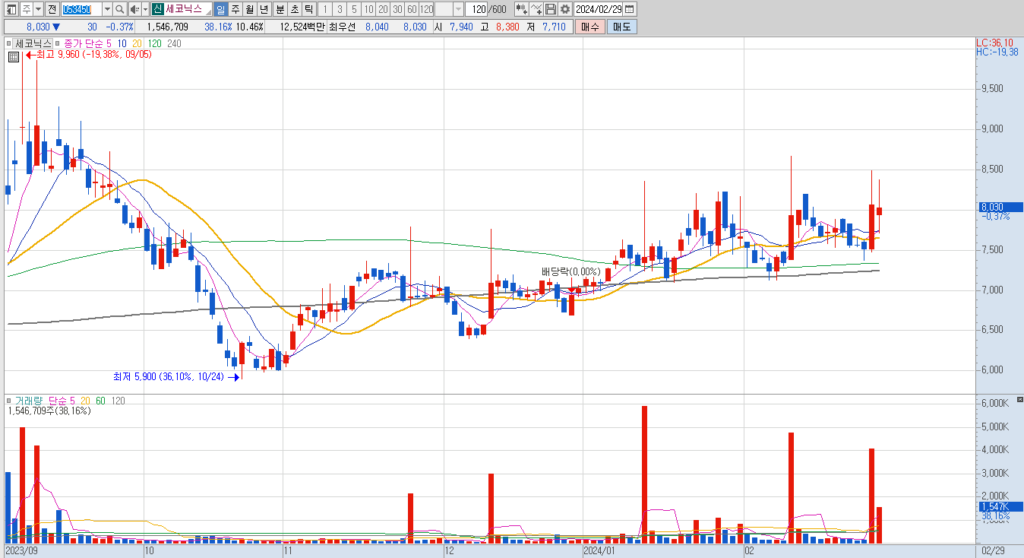Click the green 신 badge icon
This screenshot has width=1024, height=558.
pyautogui.click(x=157, y=9)
